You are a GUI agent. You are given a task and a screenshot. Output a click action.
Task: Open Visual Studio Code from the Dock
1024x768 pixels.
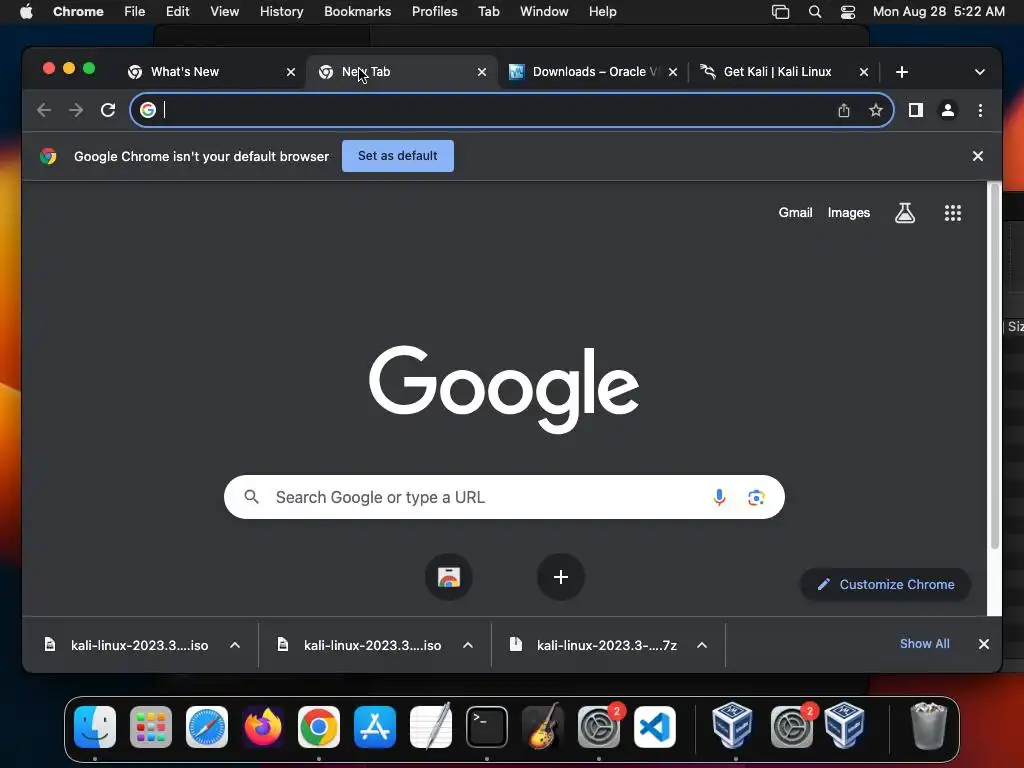pyautogui.click(x=654, y=727)
